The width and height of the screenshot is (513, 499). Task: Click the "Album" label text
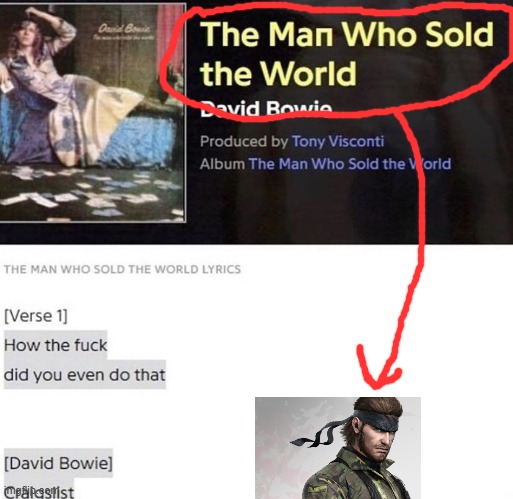pos(222,164)
